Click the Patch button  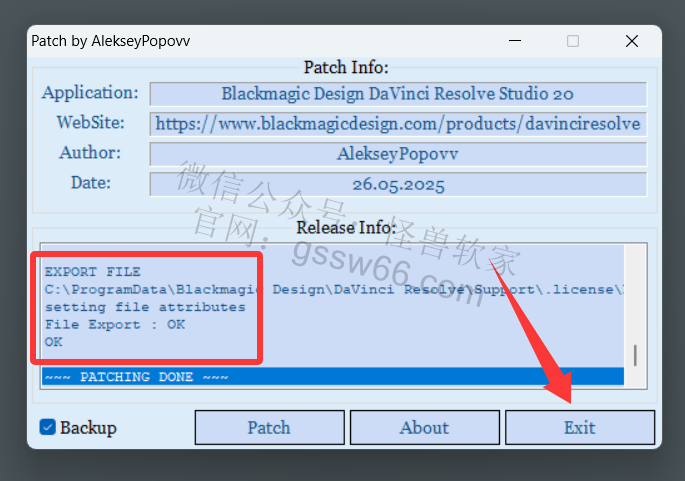[x=270, y=427]
